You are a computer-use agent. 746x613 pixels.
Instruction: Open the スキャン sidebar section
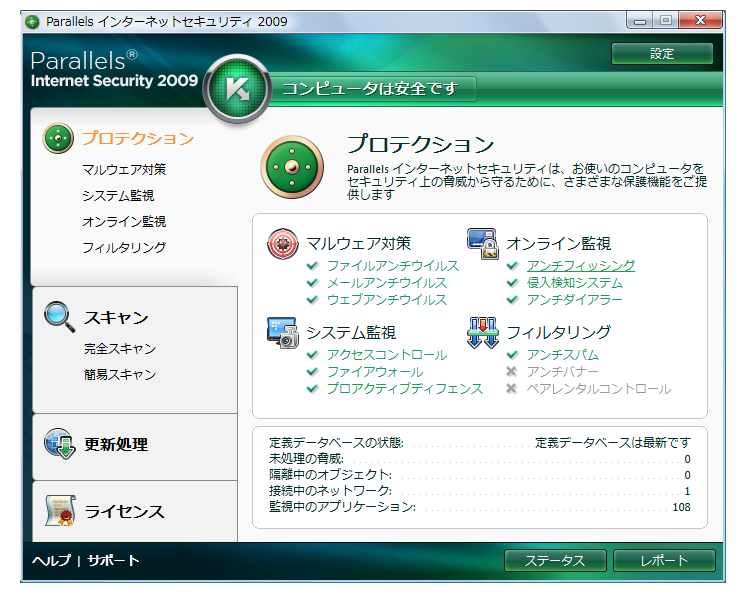pyautogui.click(x=116, y=317)
